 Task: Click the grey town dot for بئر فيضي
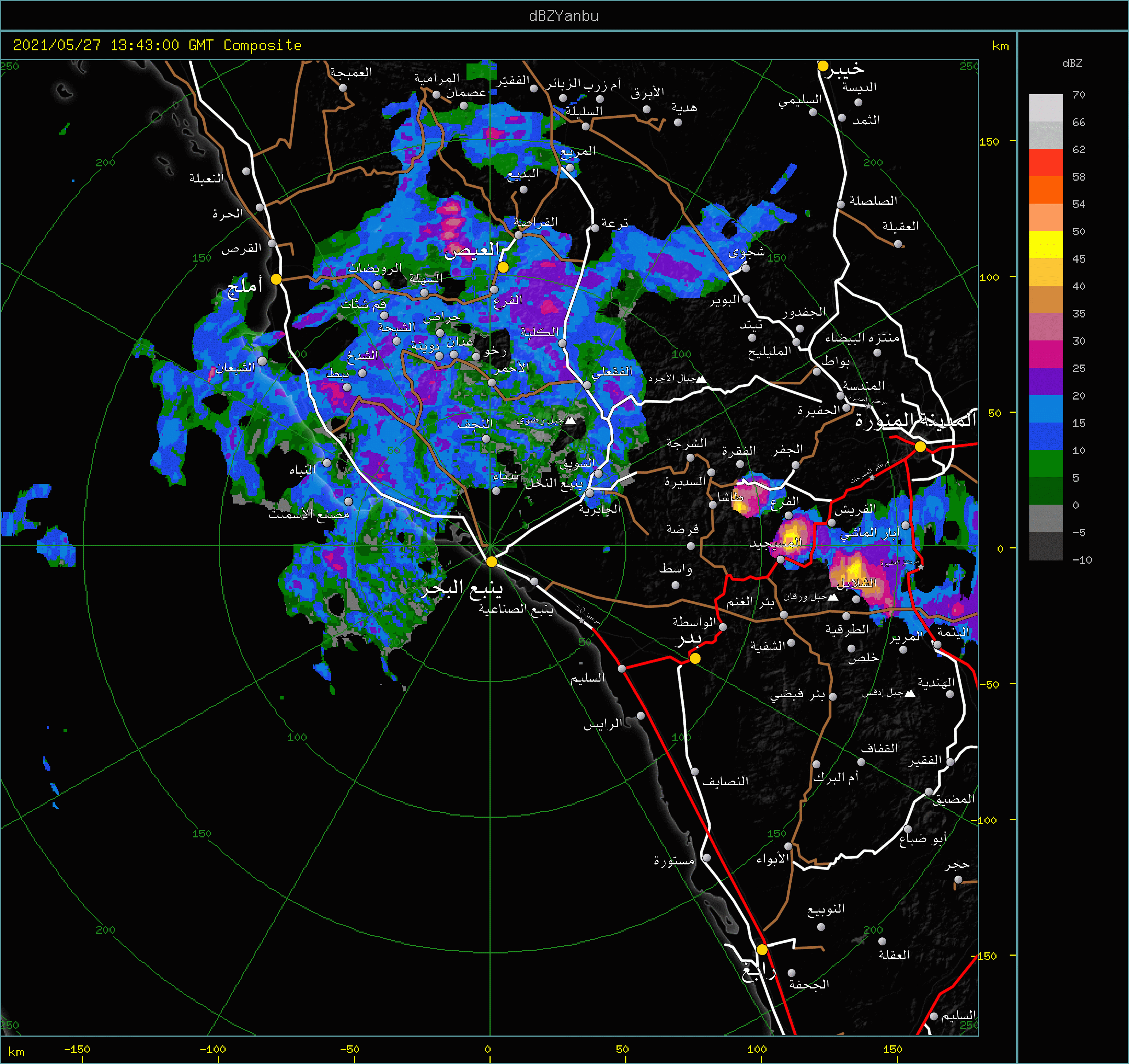tap(833, 697)
